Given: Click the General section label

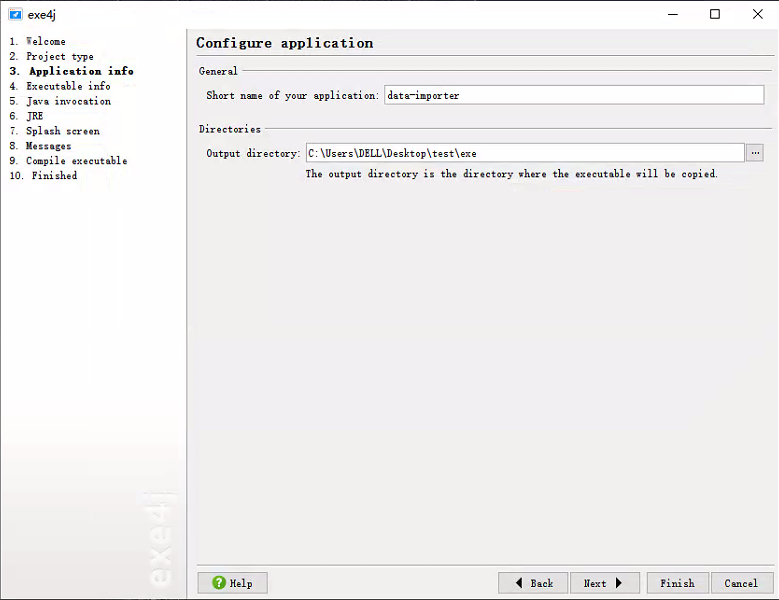Looking at the screenshot, I should (218, 71).
